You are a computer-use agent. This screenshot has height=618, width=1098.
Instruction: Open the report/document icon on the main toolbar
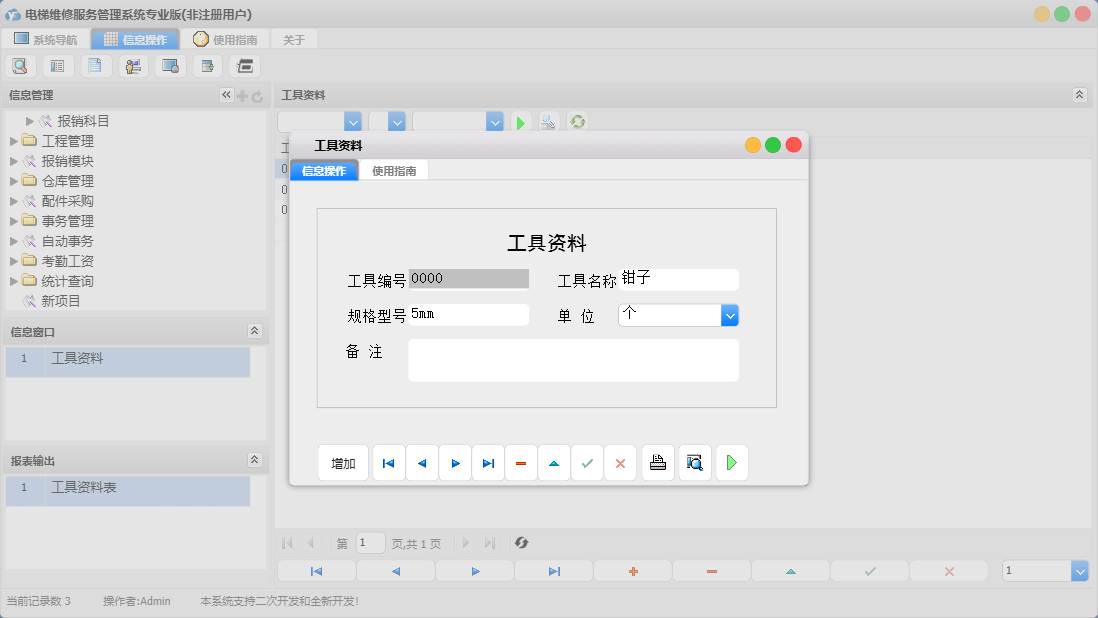95,65
